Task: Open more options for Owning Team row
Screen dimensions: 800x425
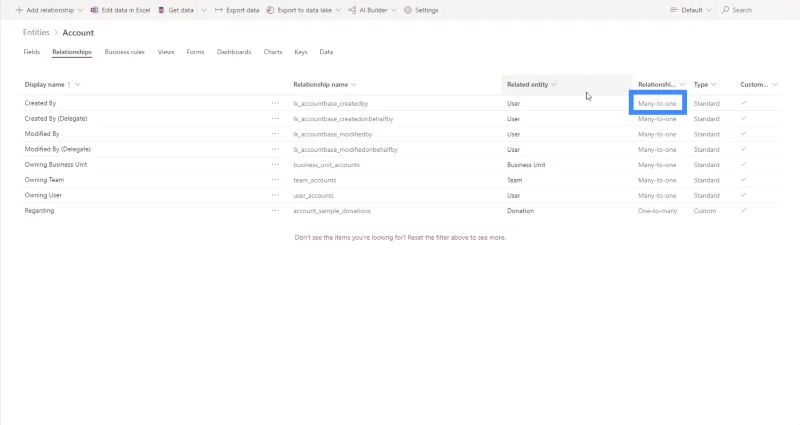Action: pos(275,180)
